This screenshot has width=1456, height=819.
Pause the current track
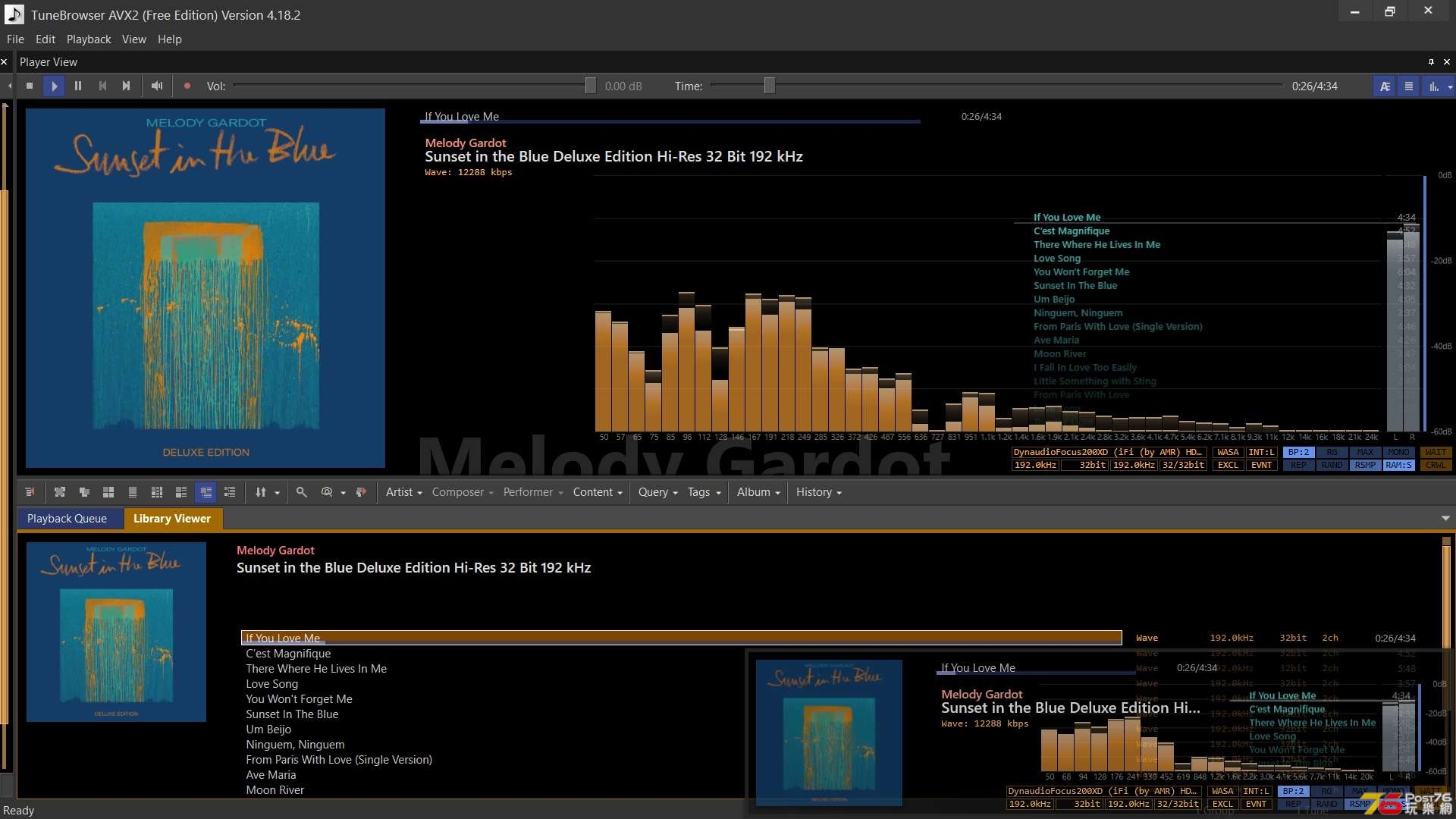[x=78, y=86]
